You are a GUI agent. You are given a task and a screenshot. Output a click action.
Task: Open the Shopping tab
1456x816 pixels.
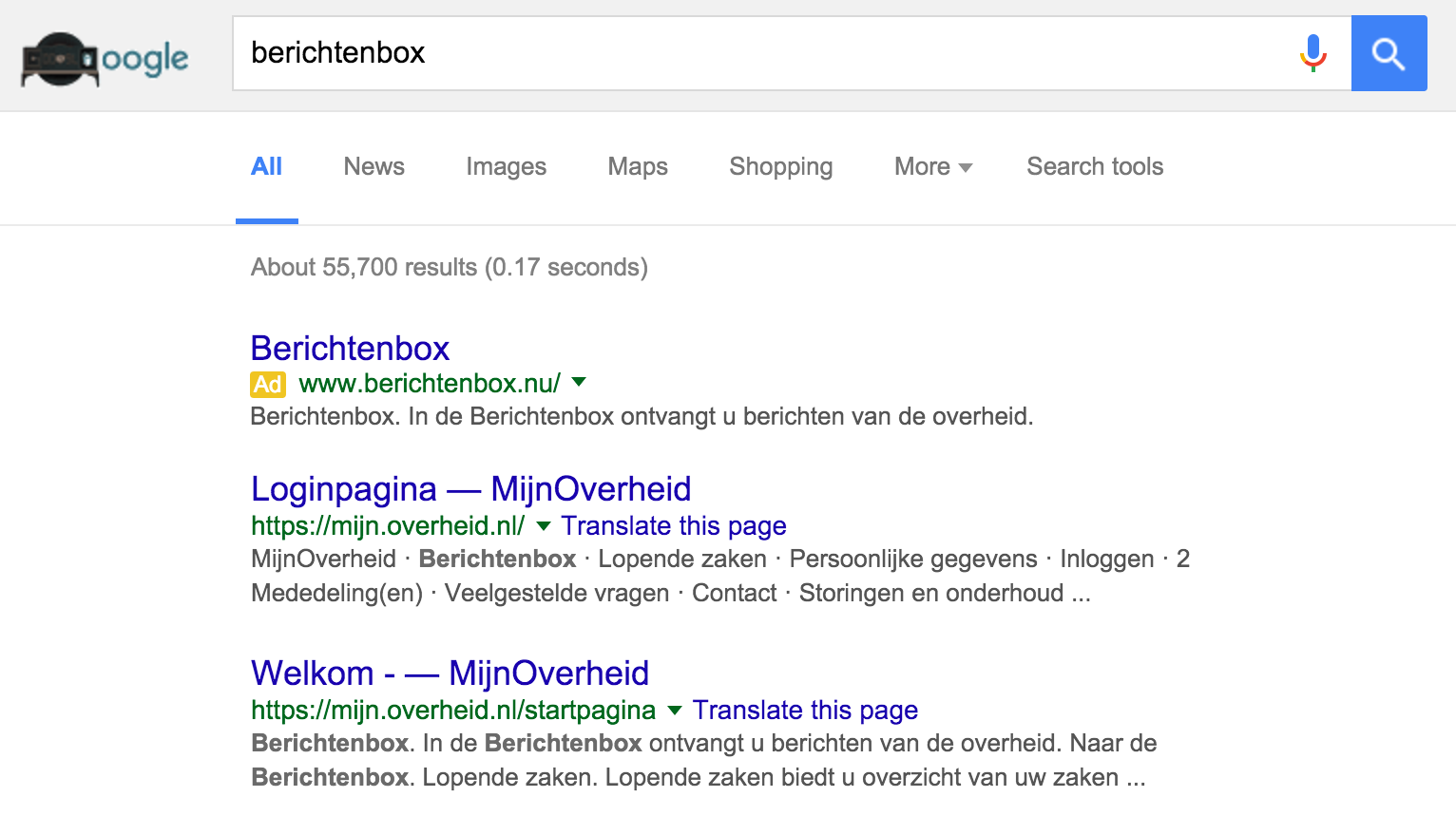pyautogui.click(x=780, y=166)
